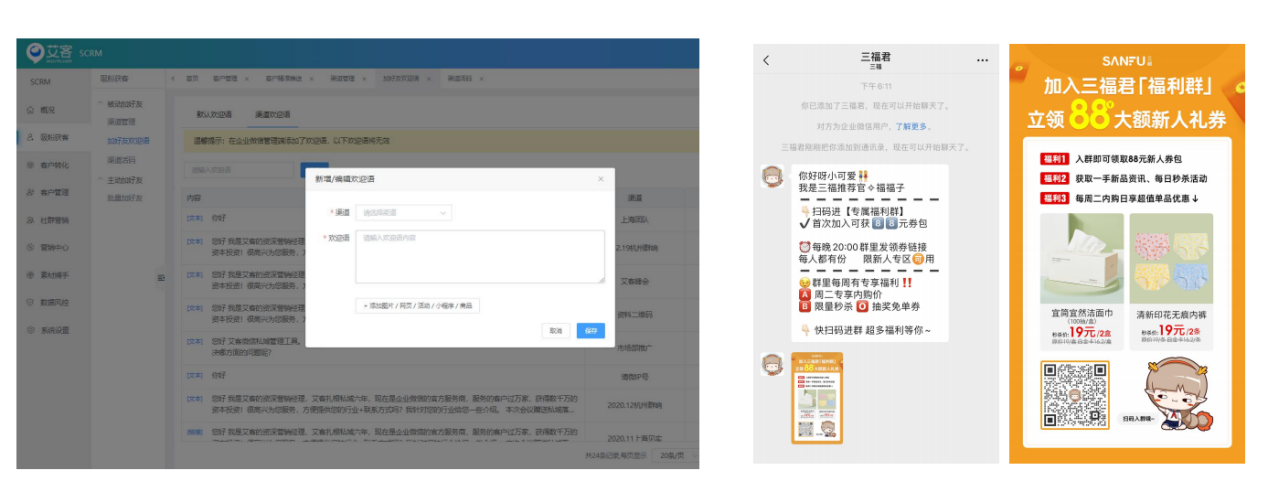Close the 新增/编辑欢迎语 dialog with X
Image resolution: width=1268 pixels, height=481 pixels.
pyautogui.click(x=600, y=179)
